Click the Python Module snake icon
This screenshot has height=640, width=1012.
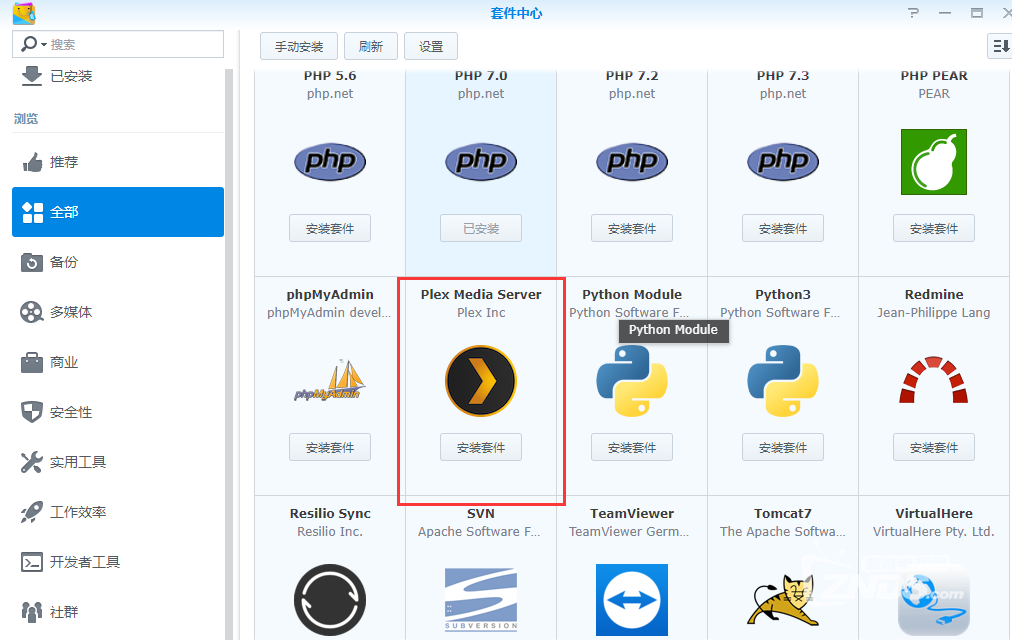coord(632,381)
